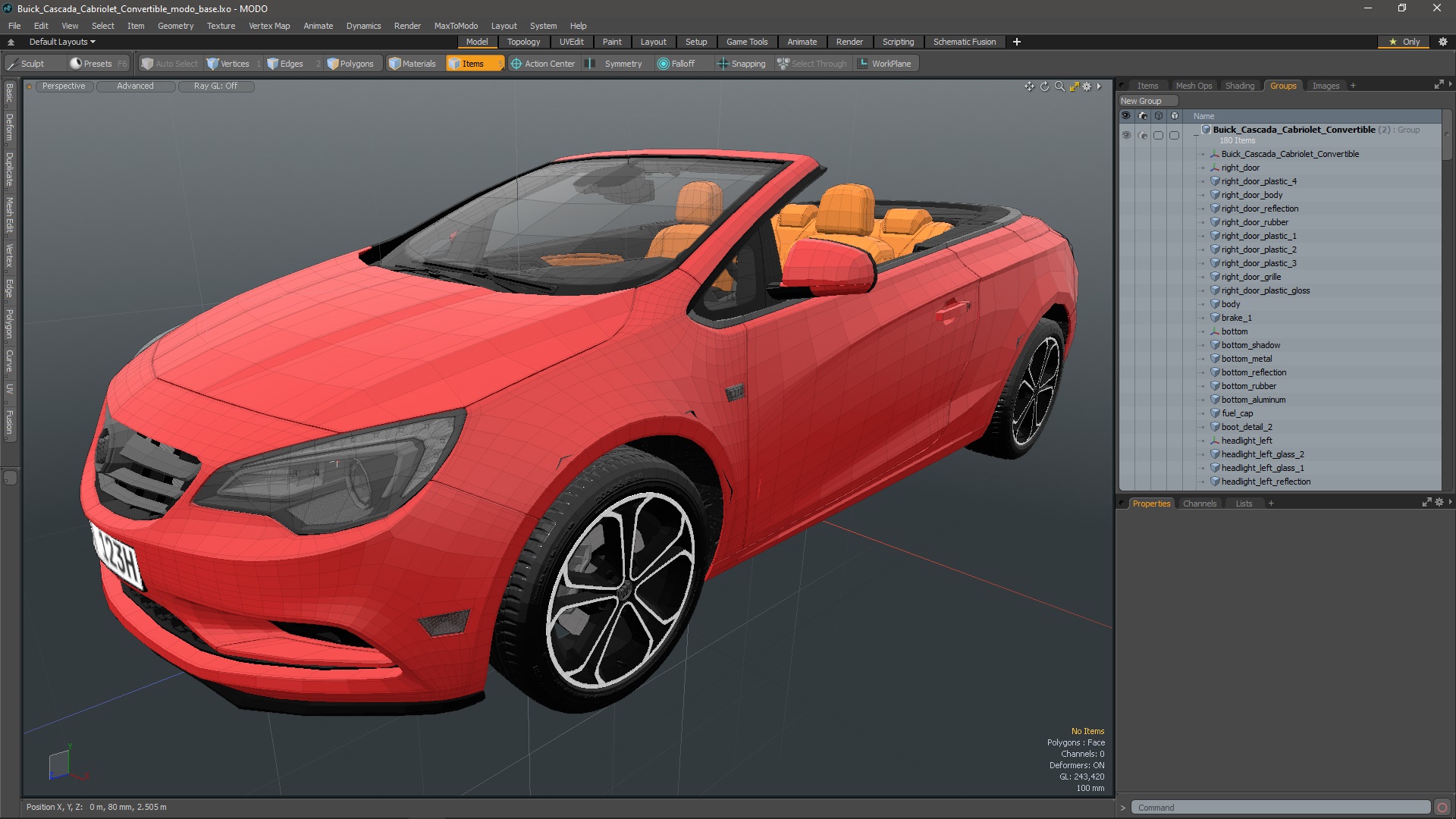The height and width of the screenshot is (819, 1456).
Task: Add a new layout tab with plus button
Action: point(1016,42)
